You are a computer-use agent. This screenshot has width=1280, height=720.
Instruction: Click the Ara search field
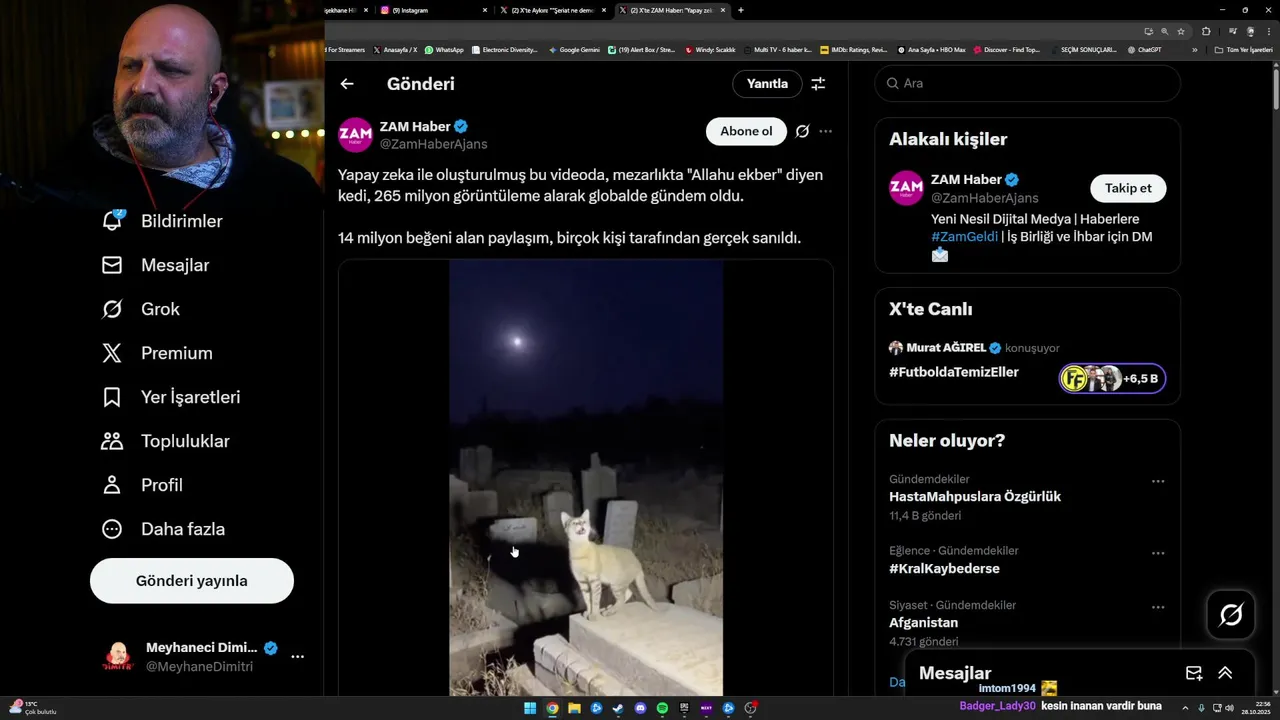(1027, 83)
